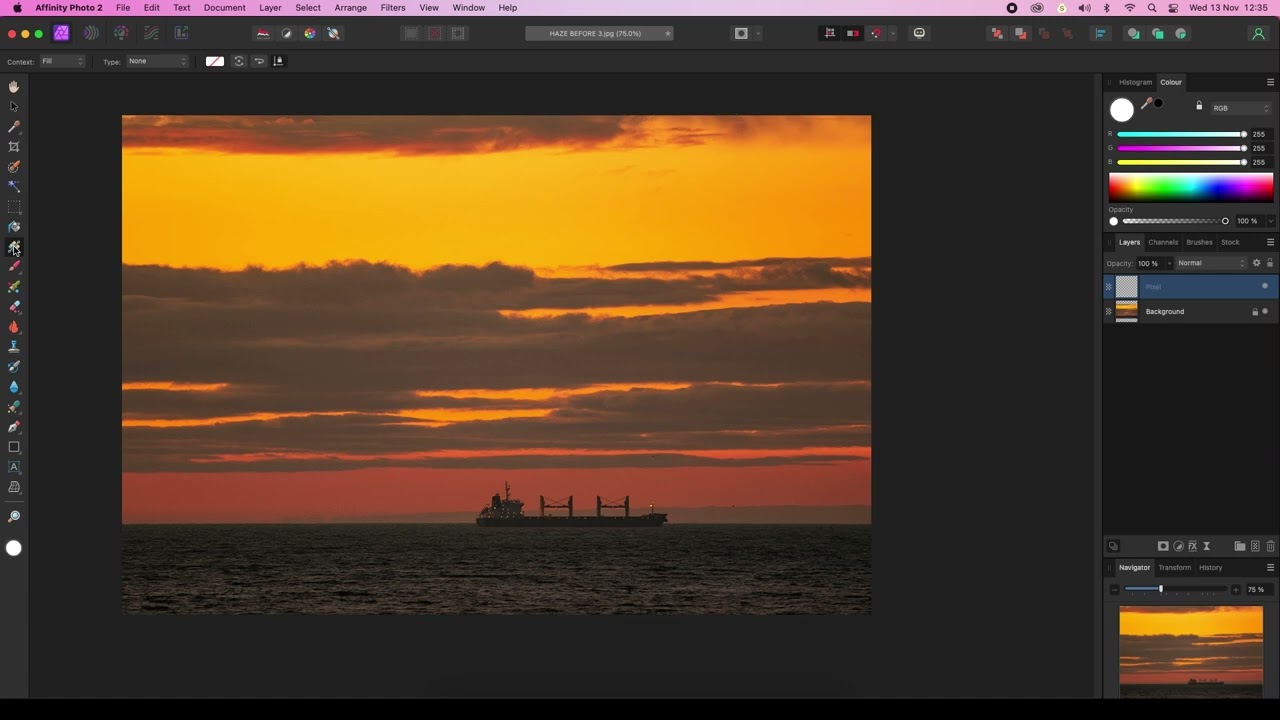The image size is (1280, 720).
Task: Switch to the Histogram tab
Action: tap(1135, 82)
